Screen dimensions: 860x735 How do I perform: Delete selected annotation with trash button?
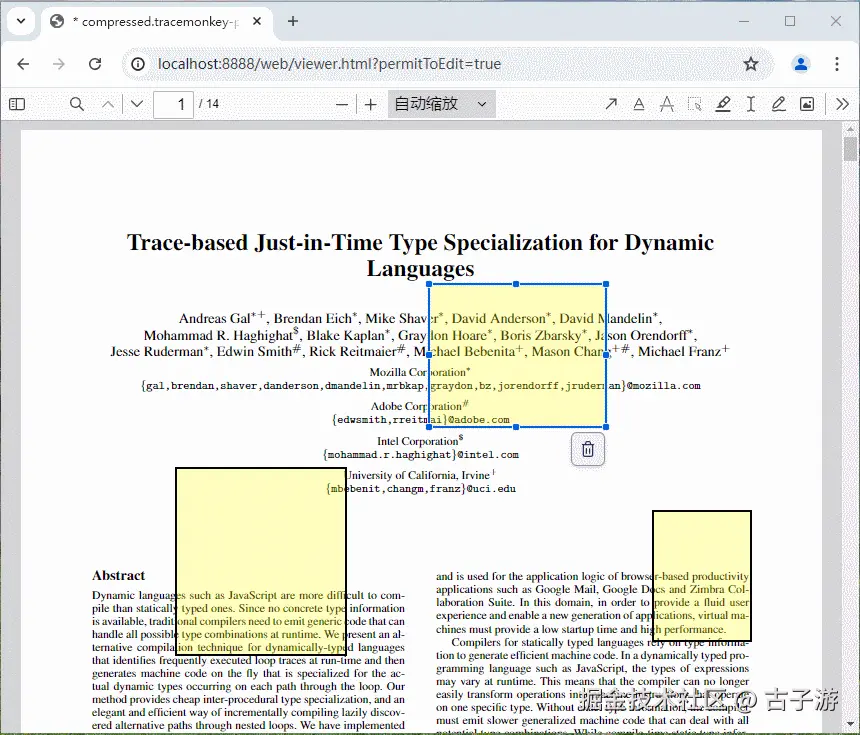point(588,449)
